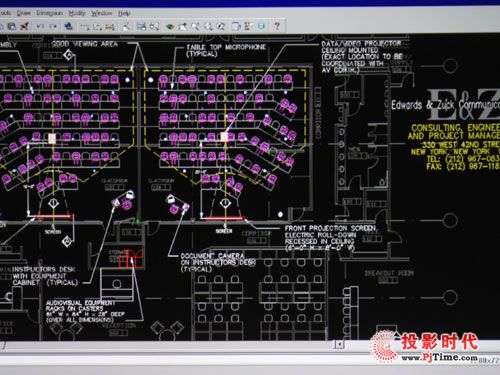Activate the green 3D Orbit icon
500x375 pixels.
tap(170, 26)
